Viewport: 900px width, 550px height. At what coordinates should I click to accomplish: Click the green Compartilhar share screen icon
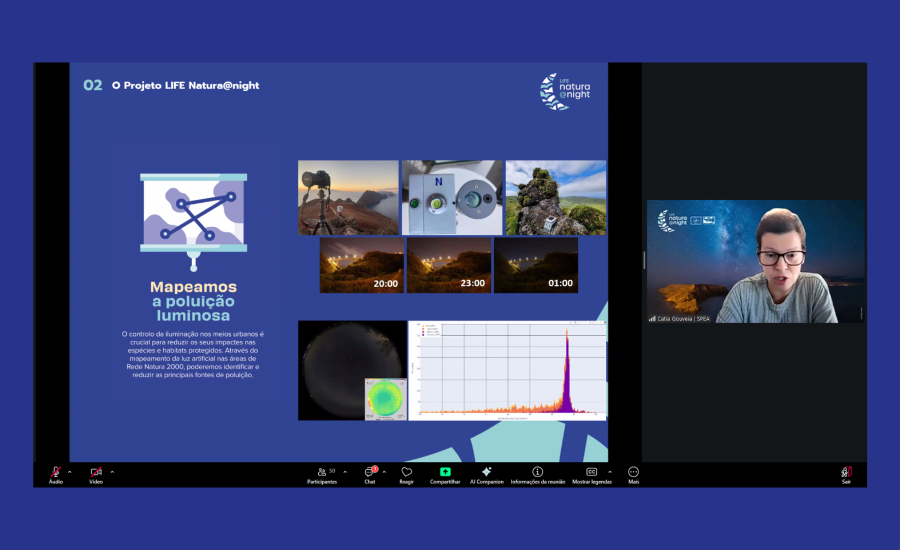pyautogui.click(x=445, y=472)
